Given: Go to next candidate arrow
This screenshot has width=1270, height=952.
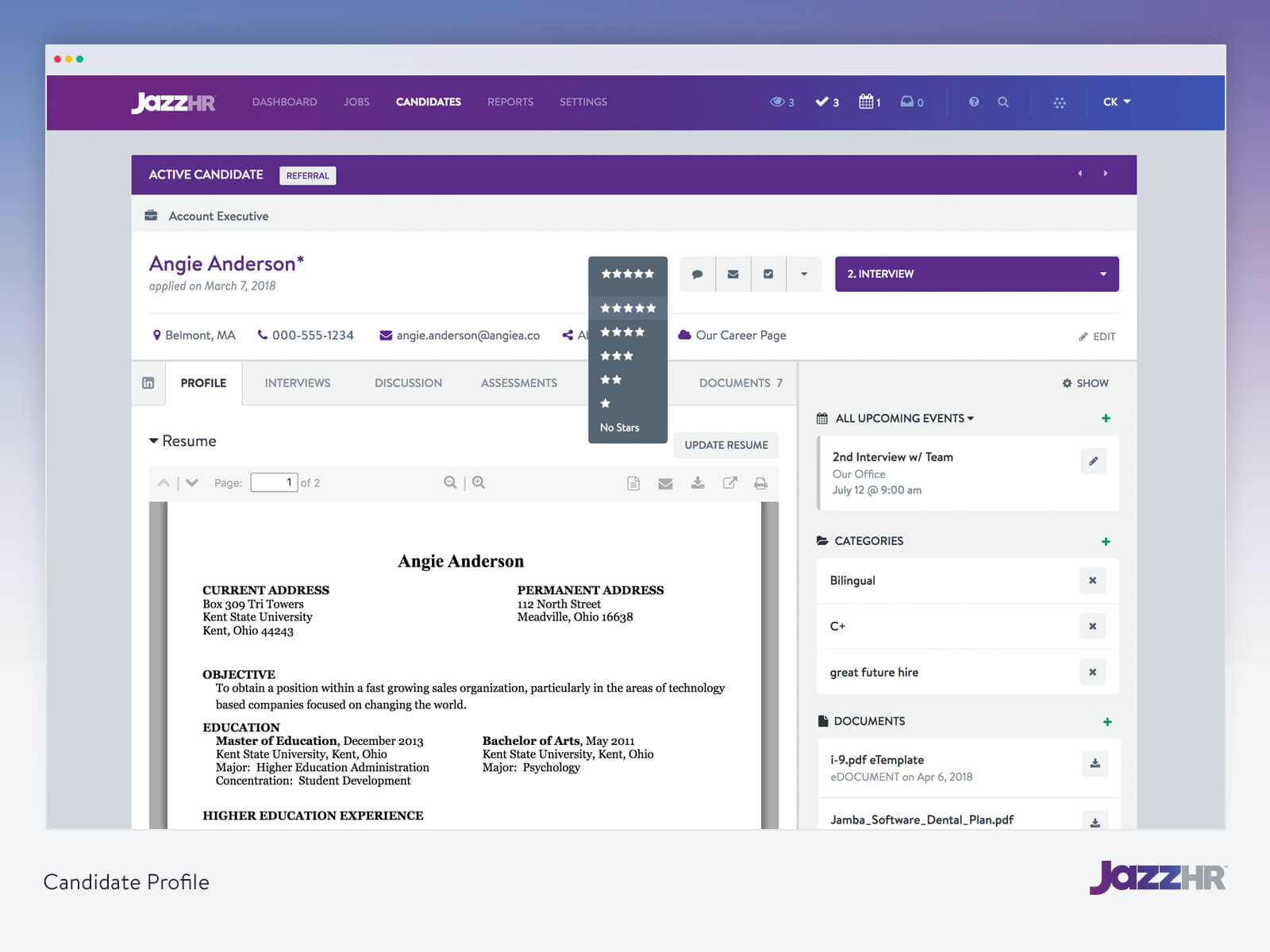Looking at the screenshot, I should (1106, 174).
